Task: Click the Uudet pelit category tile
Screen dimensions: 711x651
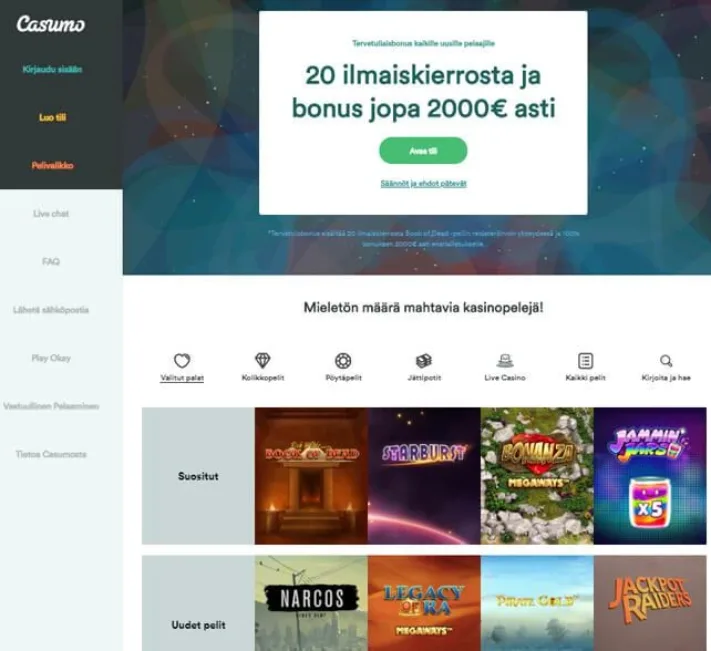Action: [198, 603]
